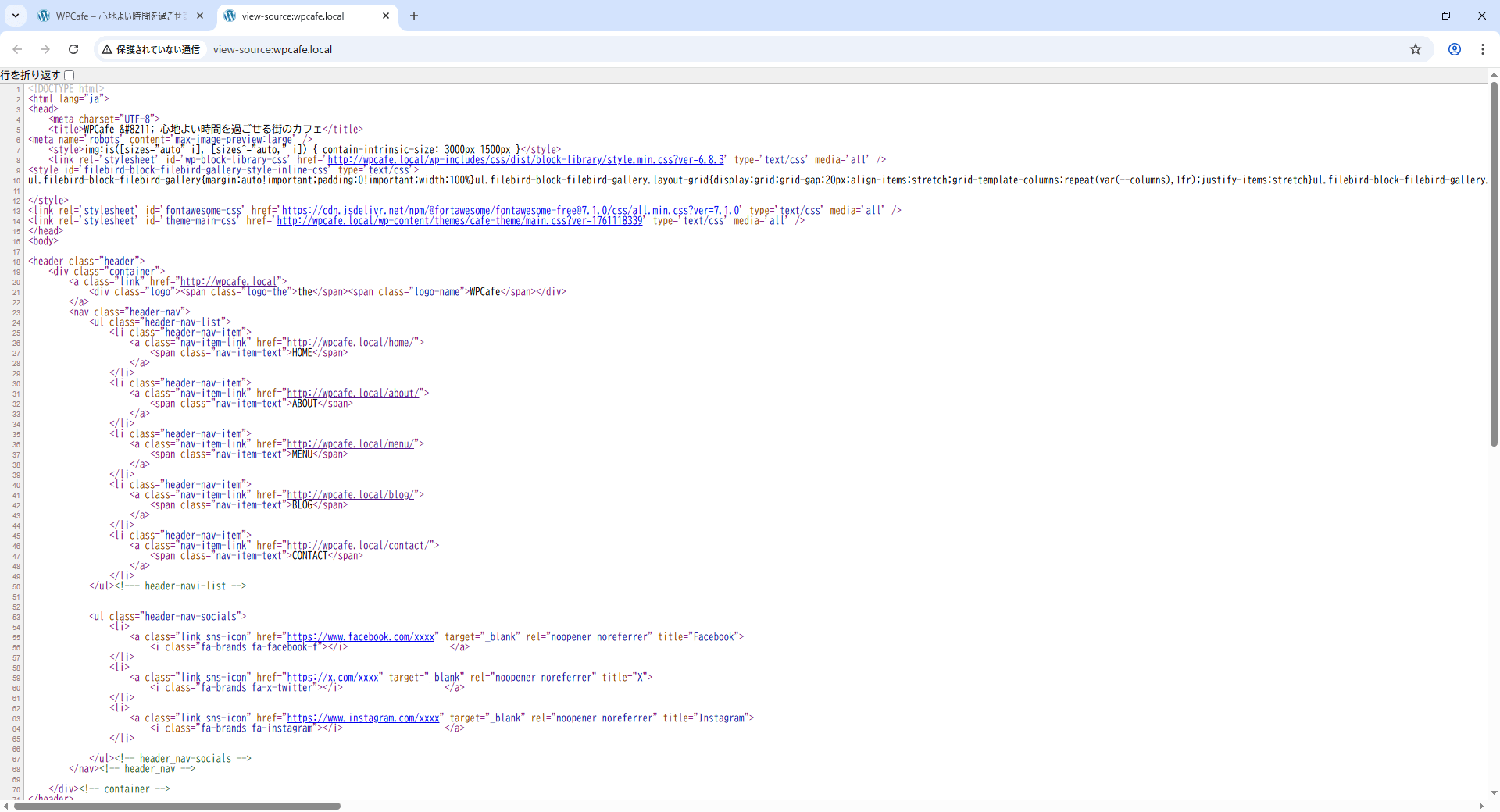Click the forward navigation arrow
The image size is (1500, 812).
pos(45,49)
